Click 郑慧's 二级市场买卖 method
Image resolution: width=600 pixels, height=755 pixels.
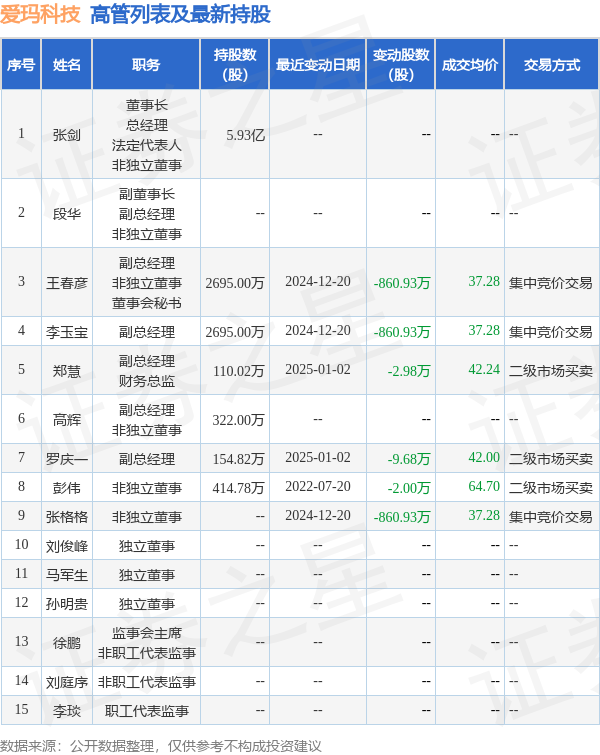[550, 371]
